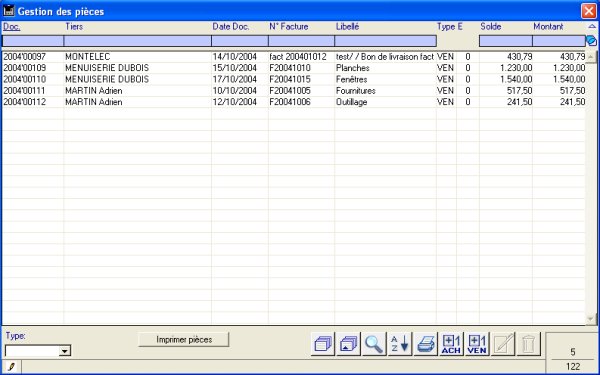Image resolution: width=600 pixels, height=375 pixels.
Task: Click invoice number F20041005
Action: point(290,91)
